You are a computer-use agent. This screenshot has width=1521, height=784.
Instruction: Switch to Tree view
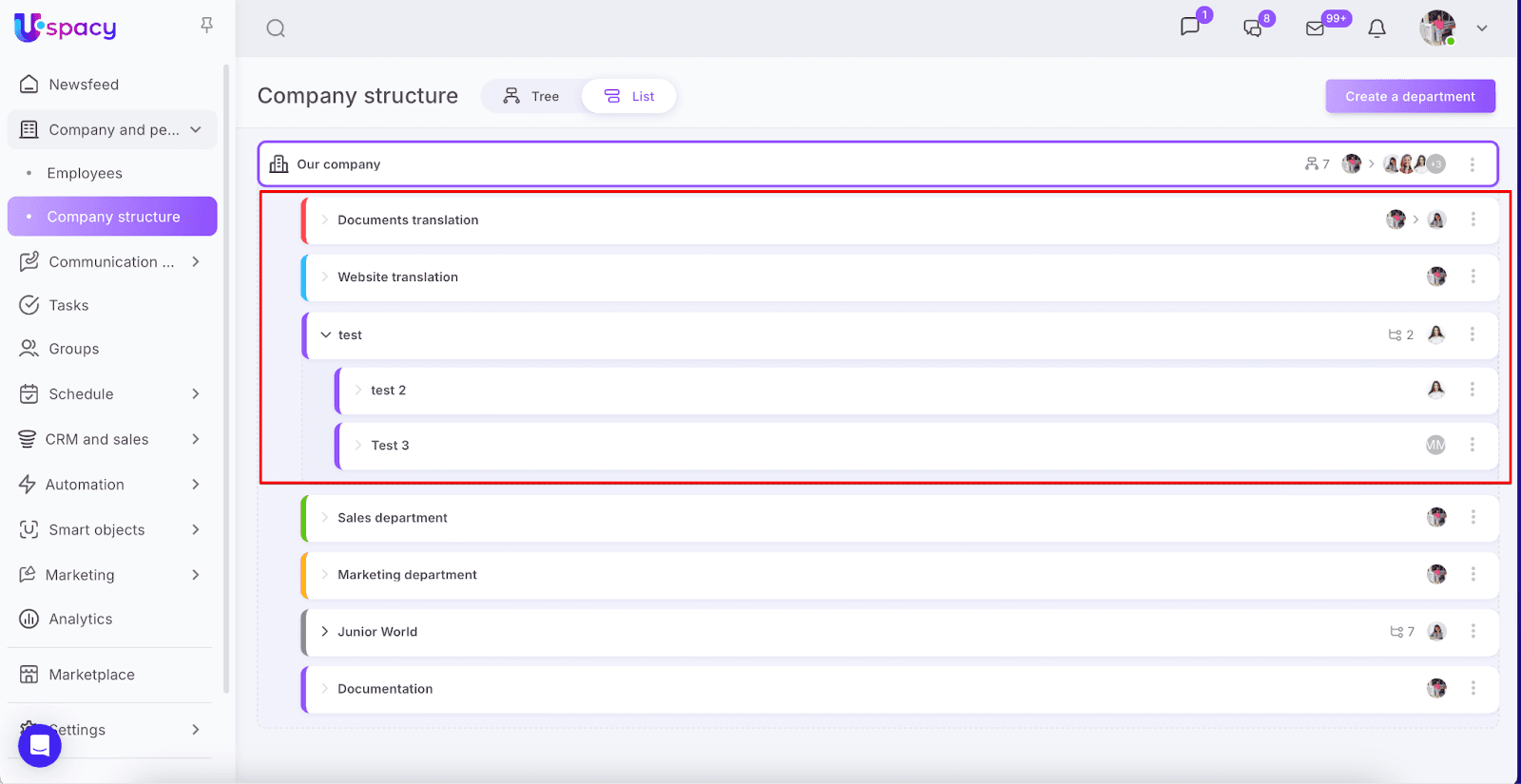click(531, 96)
